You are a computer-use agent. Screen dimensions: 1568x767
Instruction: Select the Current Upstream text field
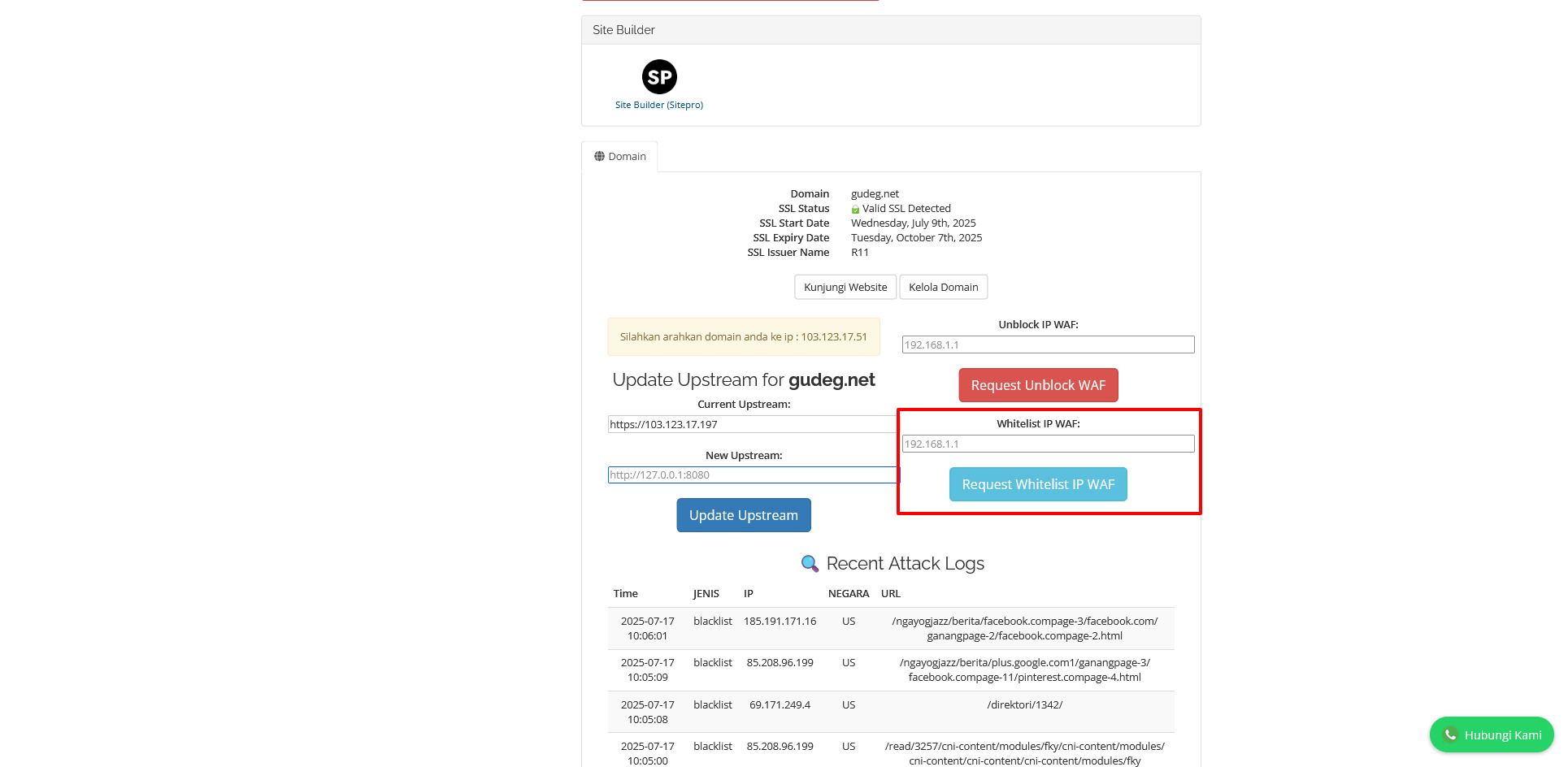click(743, 423)
